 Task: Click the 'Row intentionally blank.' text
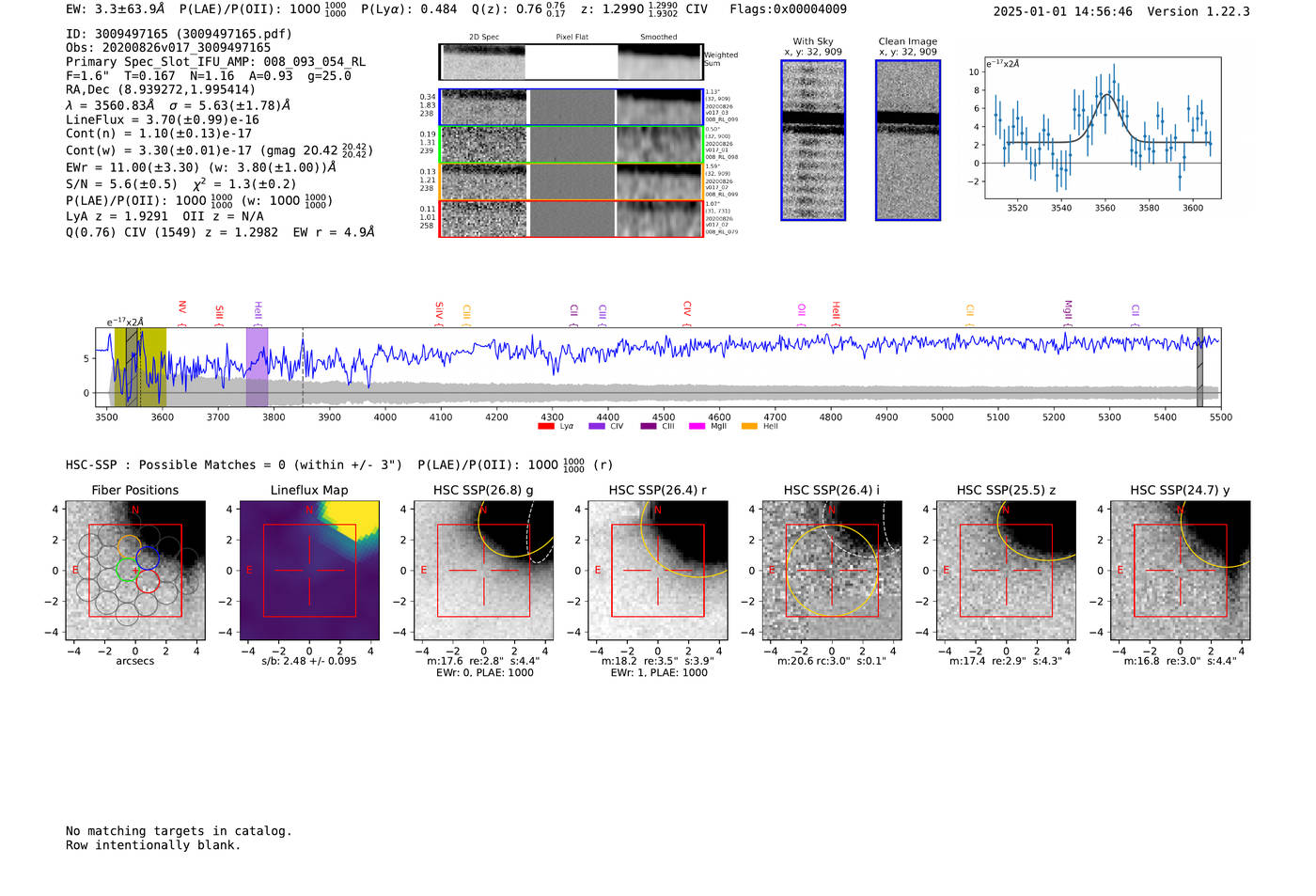coord(153,845)
